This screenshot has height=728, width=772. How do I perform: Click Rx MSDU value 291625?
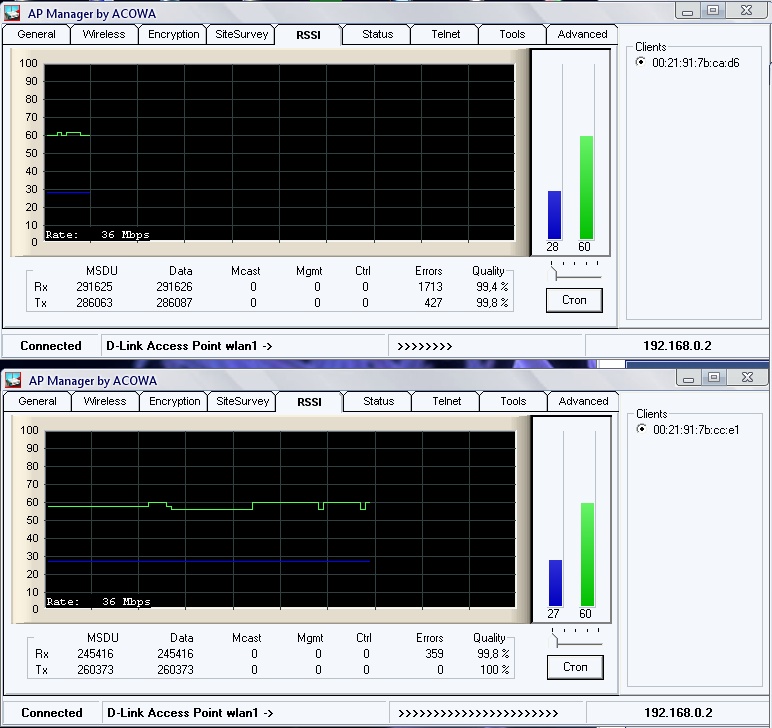94,286
